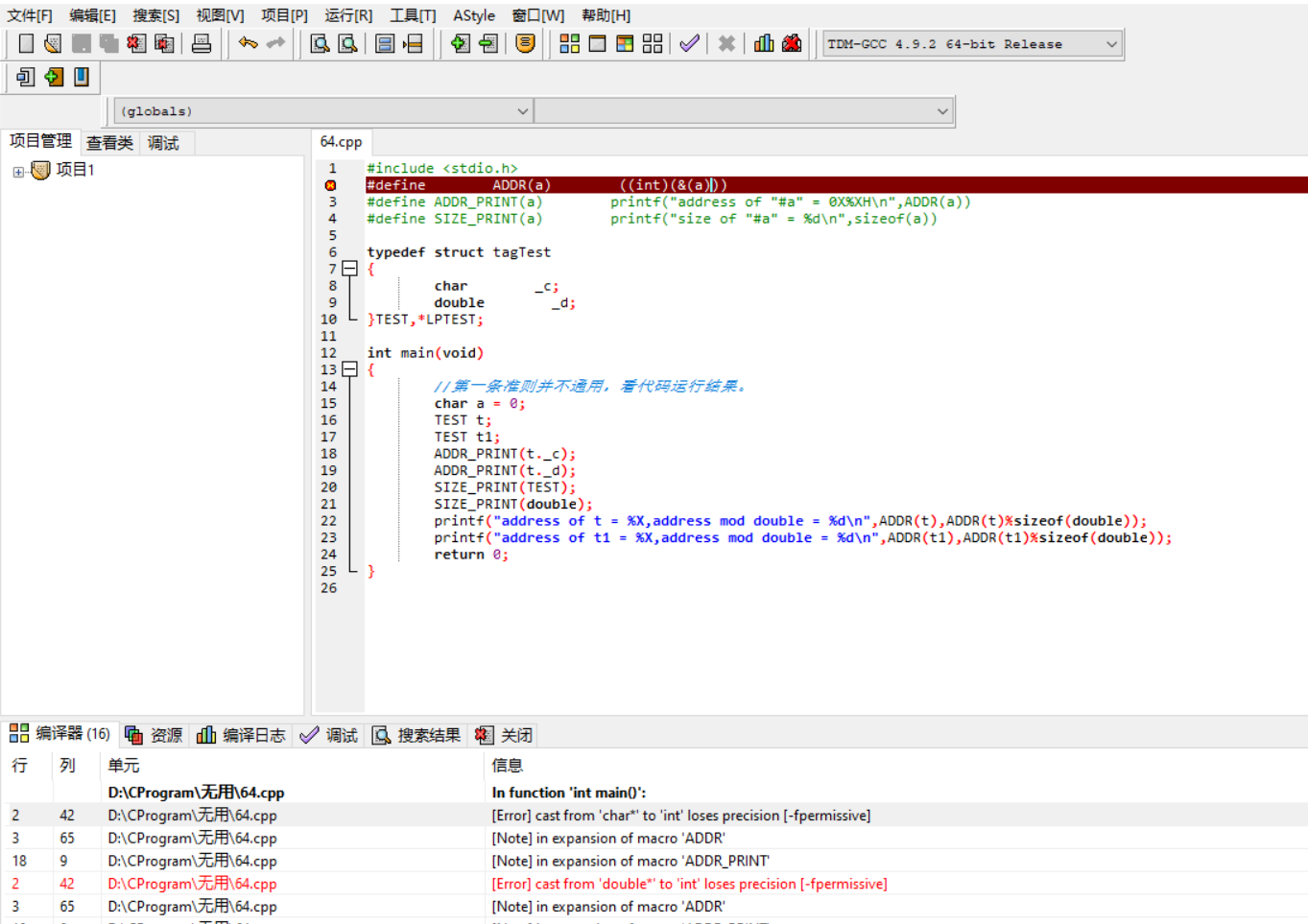Redo the last undone edit
This screenshot has height=924, width=1308.
pos(276,43)
